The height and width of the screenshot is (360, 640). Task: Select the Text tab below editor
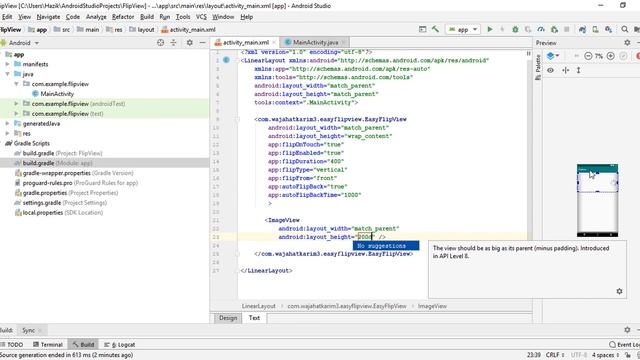(254, 318)
